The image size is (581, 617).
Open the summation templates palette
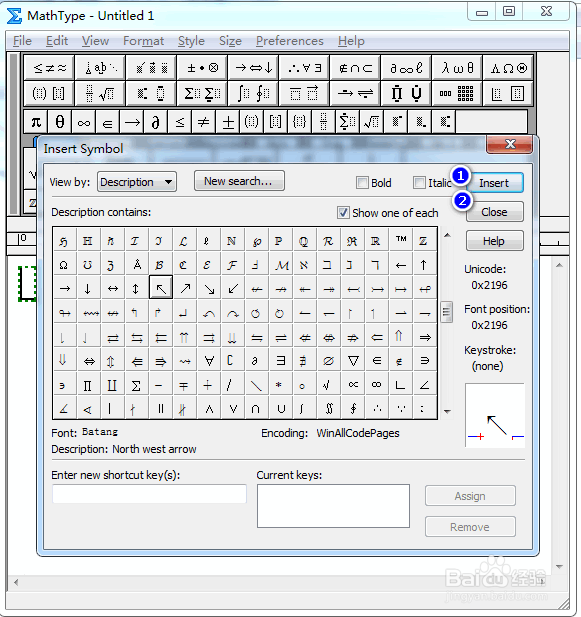202,94
